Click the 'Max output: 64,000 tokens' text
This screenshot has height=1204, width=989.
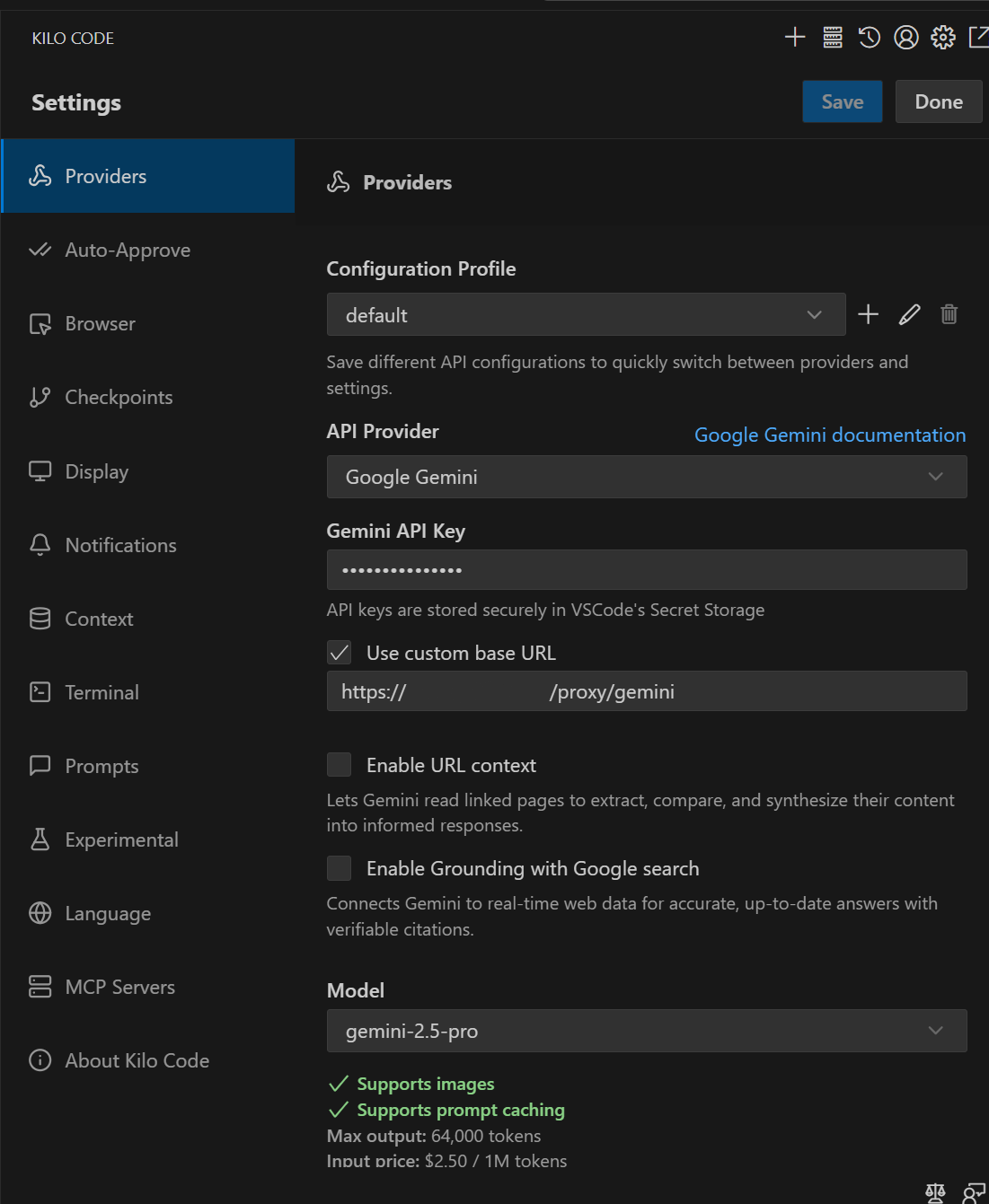pos(434,1136)
